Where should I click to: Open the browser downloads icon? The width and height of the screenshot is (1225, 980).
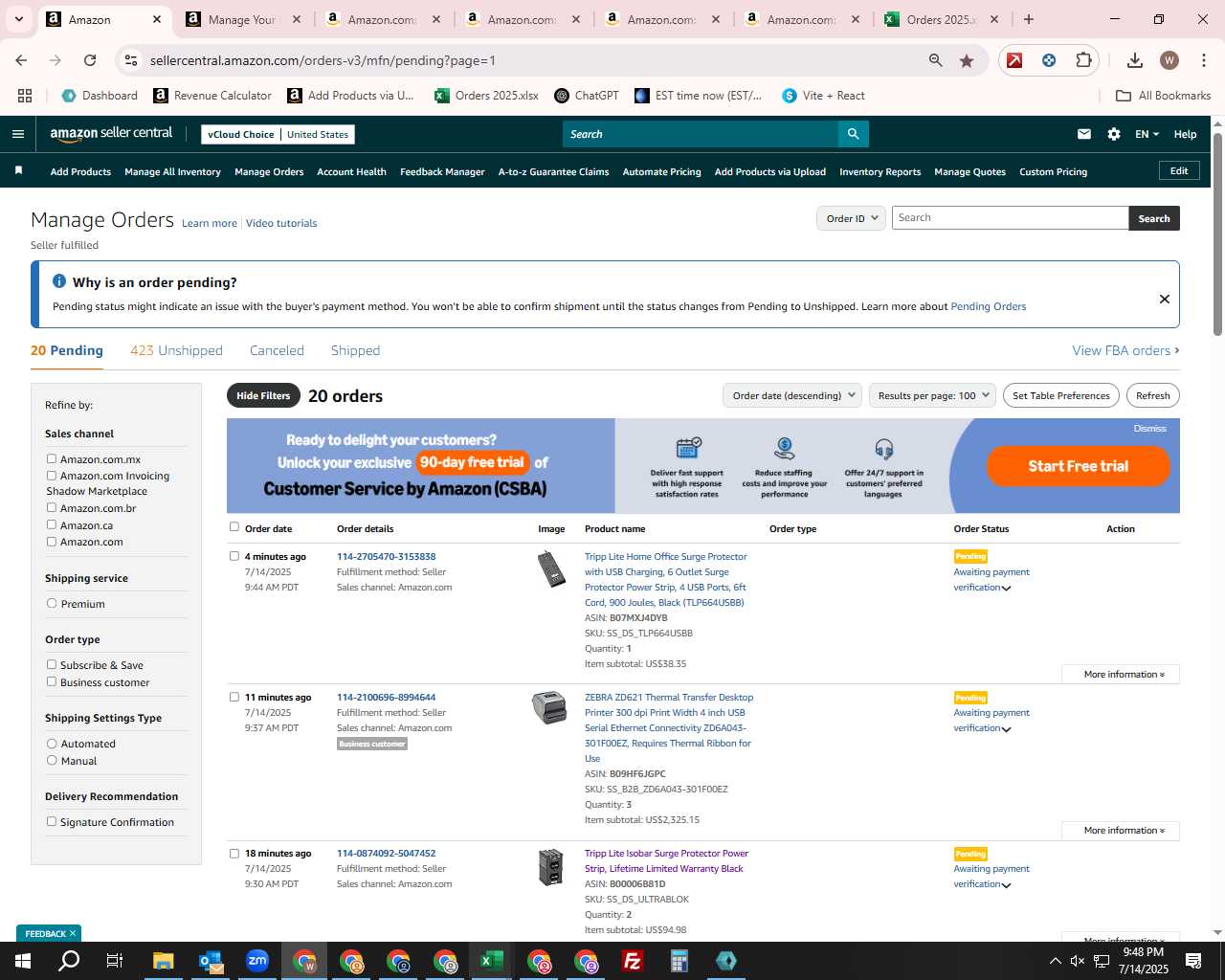pyautogui.click(x=1135, y=60)
